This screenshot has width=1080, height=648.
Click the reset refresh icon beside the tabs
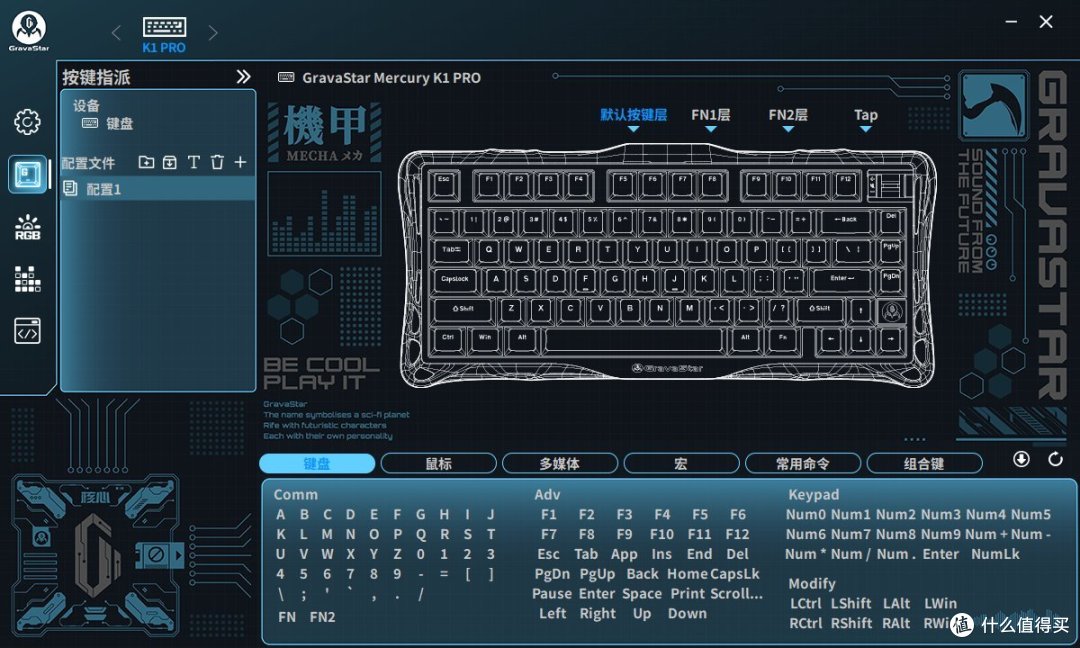coord(1055,459)
